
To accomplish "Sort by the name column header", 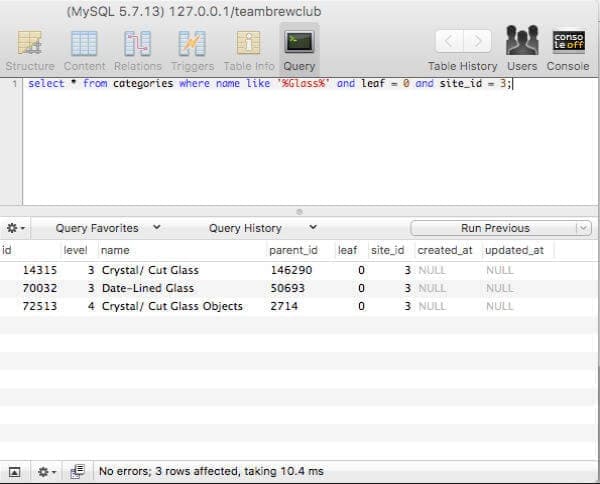I will [182, 250].
